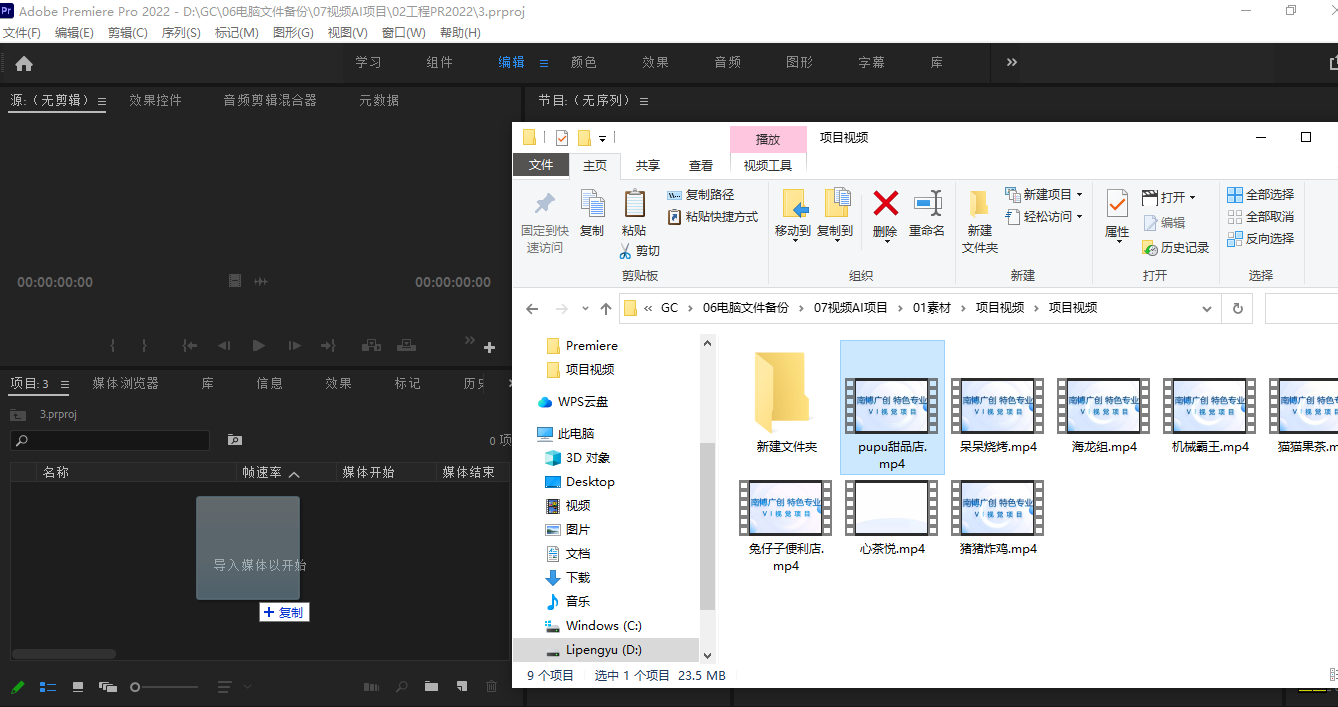Click the Insert button in Source monitor
The width and height of the screenshot is (1338, 707).
[x=371, y=346]
